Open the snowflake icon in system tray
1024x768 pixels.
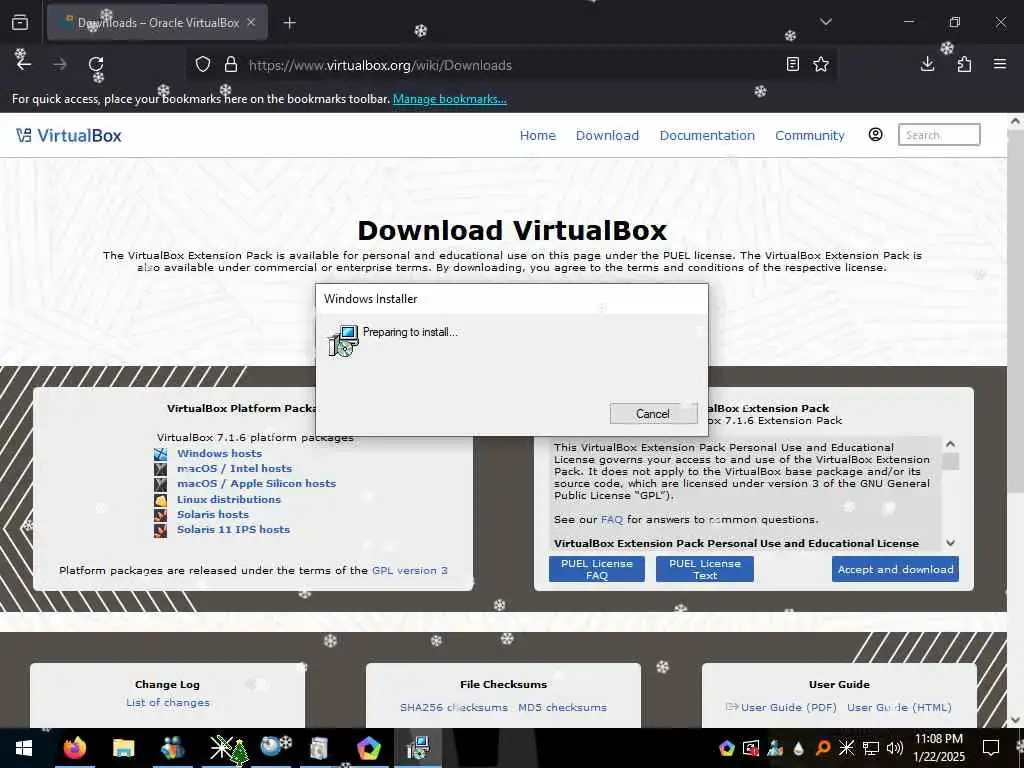coord(846,748)
